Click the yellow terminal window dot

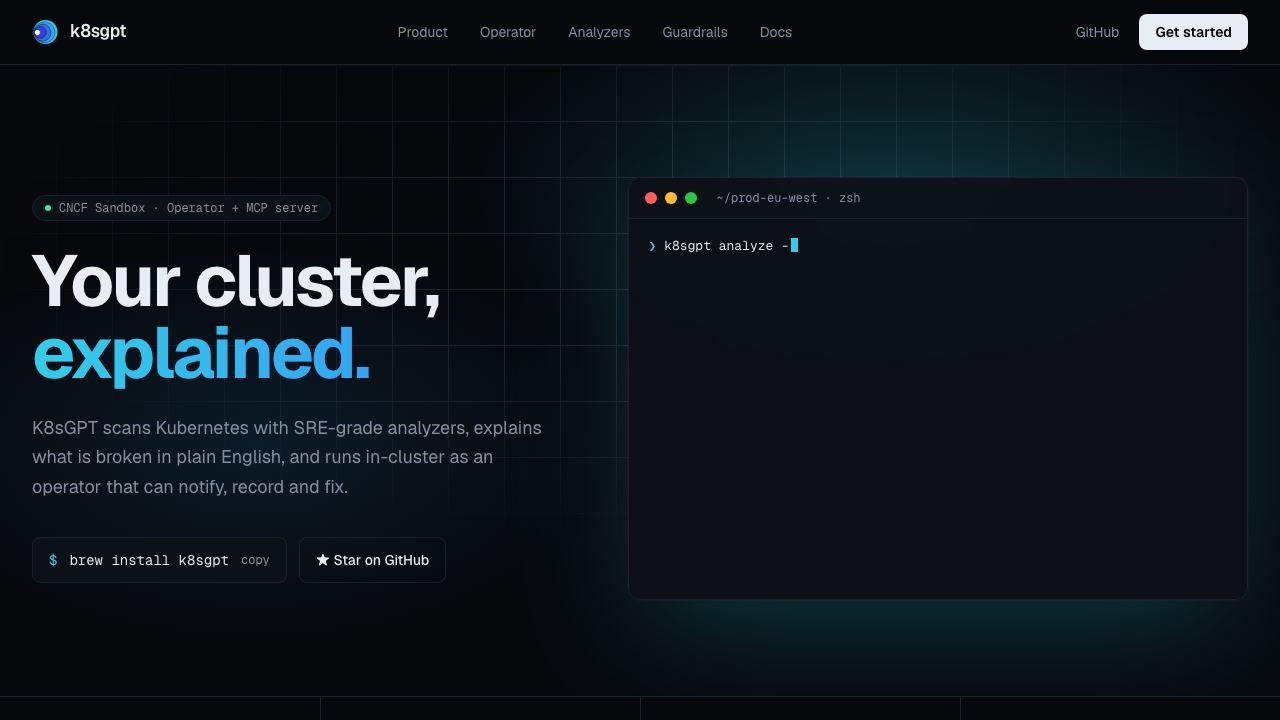pos(671,198)
